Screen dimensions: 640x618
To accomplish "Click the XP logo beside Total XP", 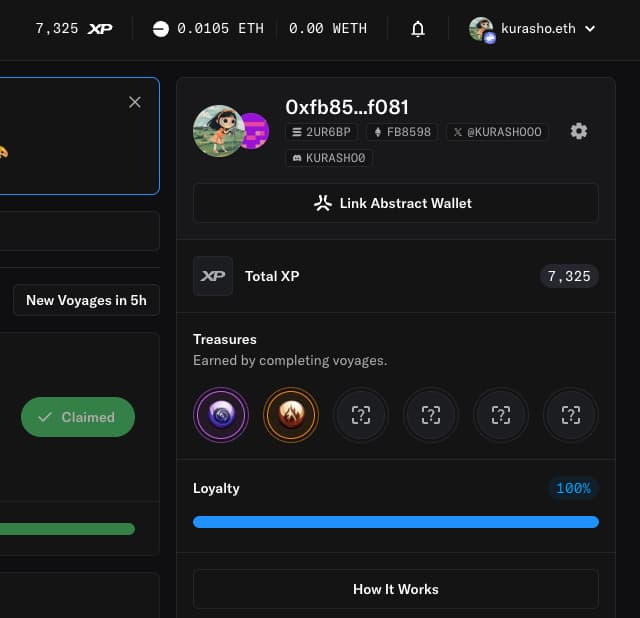I will click(x=213, y=276).
